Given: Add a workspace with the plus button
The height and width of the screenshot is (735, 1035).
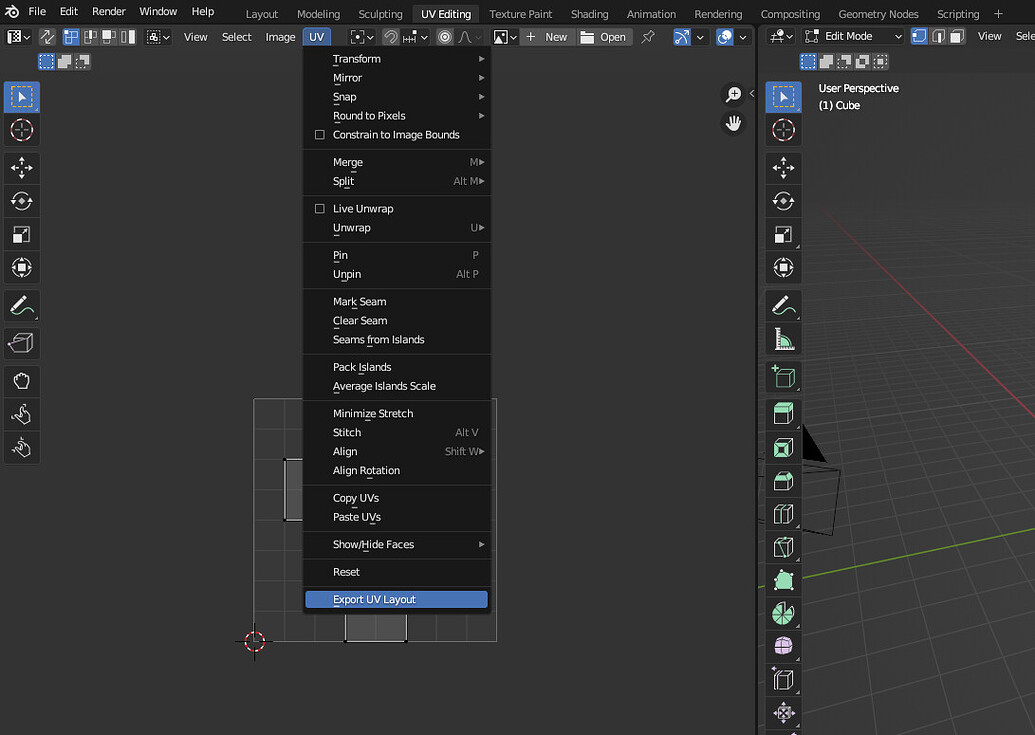Looking at the screenshot, I should tap(998, 14).
